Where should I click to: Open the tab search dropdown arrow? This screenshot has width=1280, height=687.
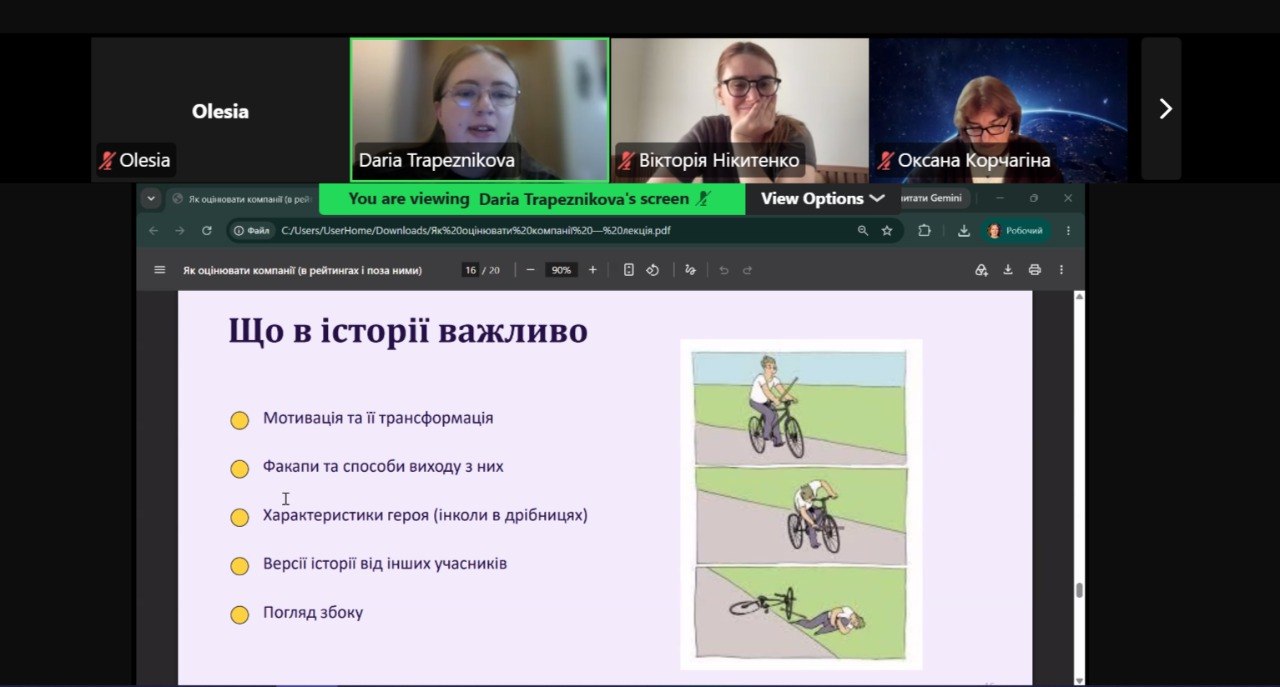click(x=151, y=198)
